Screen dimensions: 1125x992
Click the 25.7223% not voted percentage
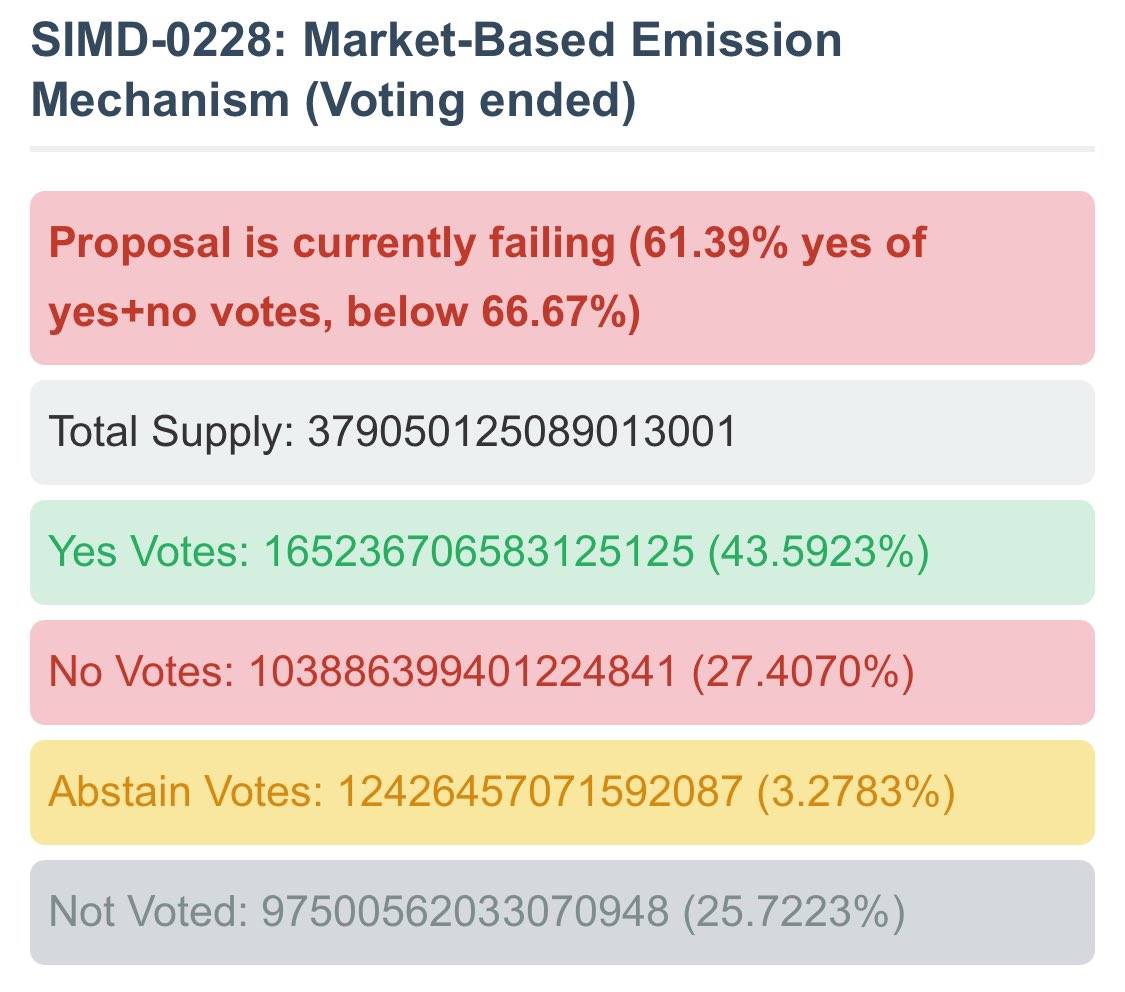(x=795, y=912)
